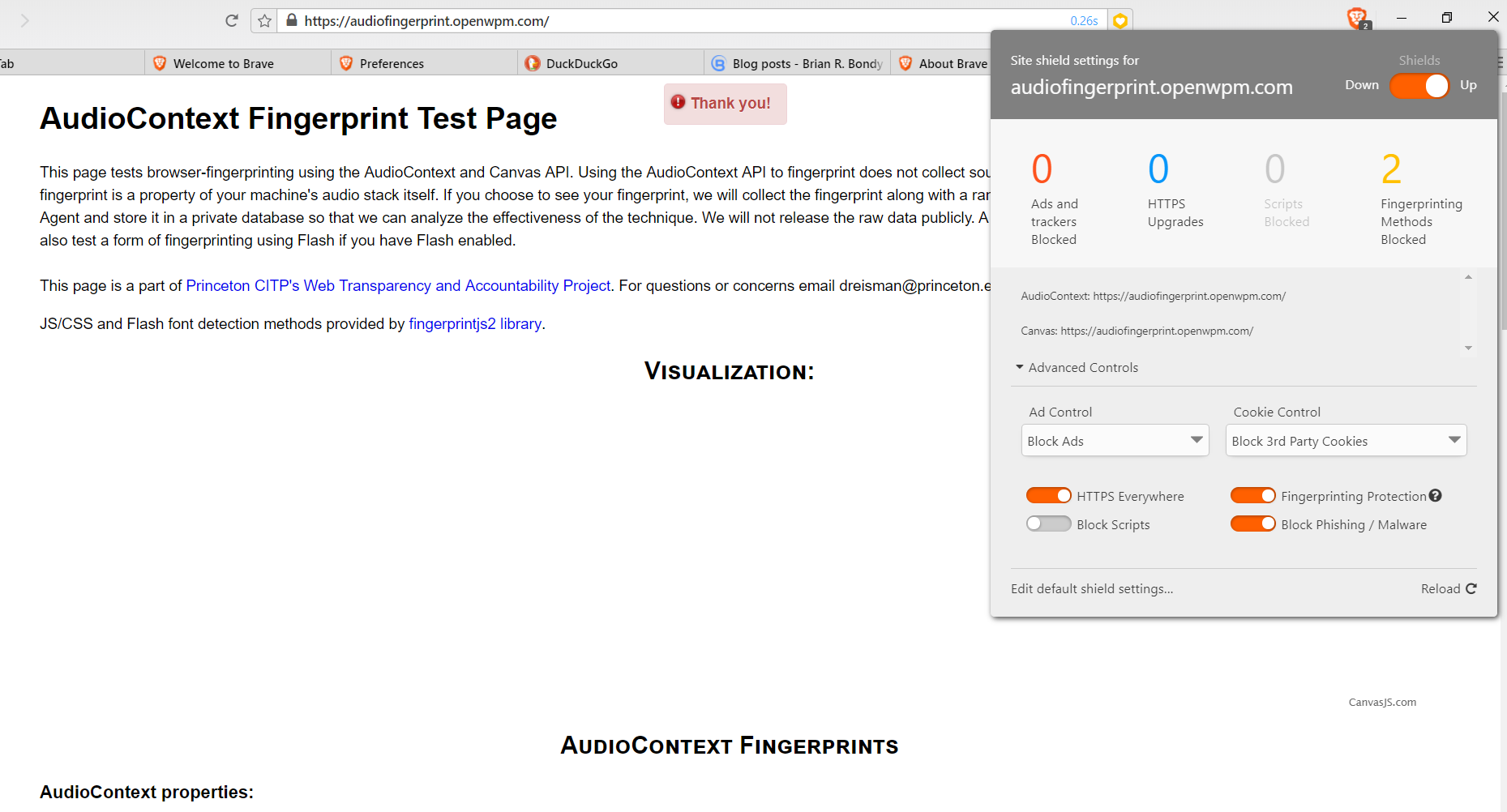Click the Scripts Blocked counter
The height and width of the screenshot is (812, 1507).
point(1287,190)
